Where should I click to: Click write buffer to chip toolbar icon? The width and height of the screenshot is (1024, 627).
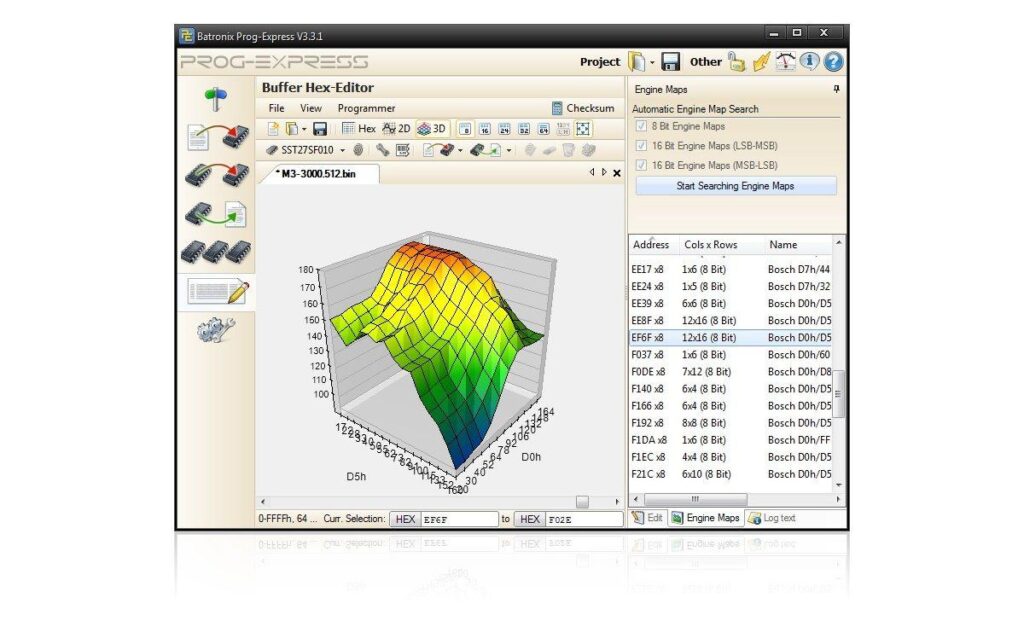coord(438,150)
